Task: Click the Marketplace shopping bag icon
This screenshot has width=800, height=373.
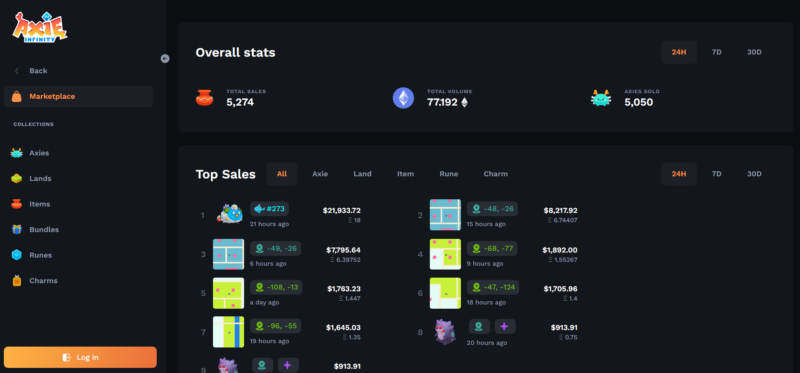Action: click(x=17, y=96)
